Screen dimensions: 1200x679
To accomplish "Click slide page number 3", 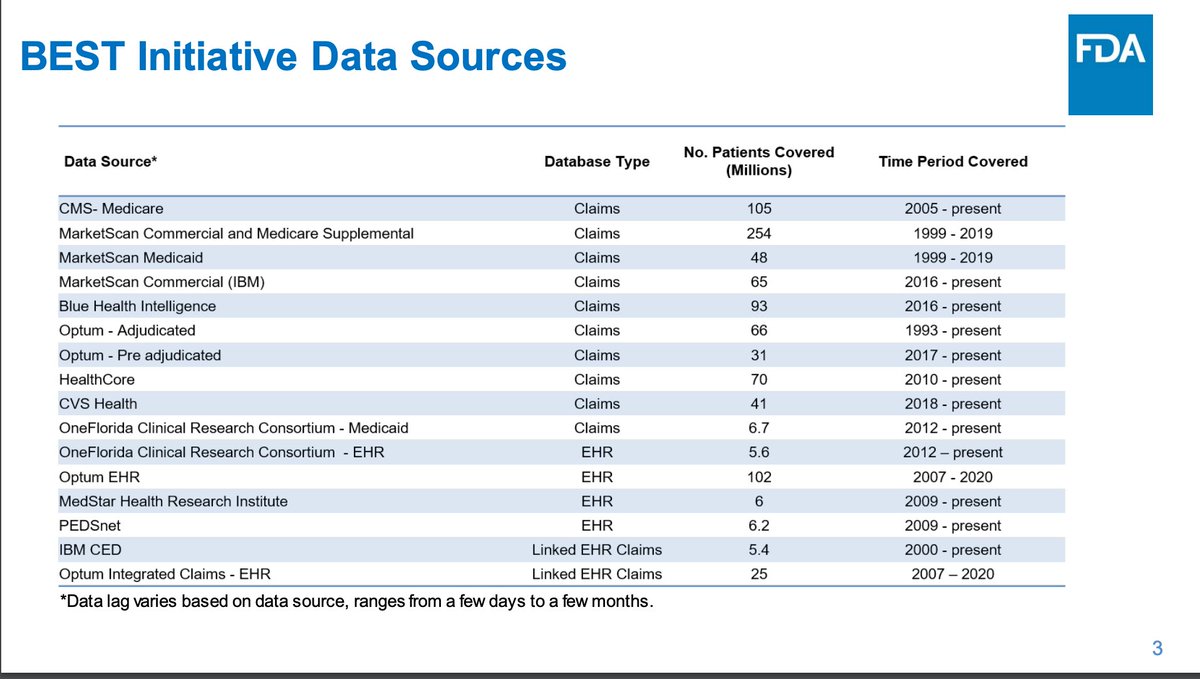I will tap(1157, 648).
